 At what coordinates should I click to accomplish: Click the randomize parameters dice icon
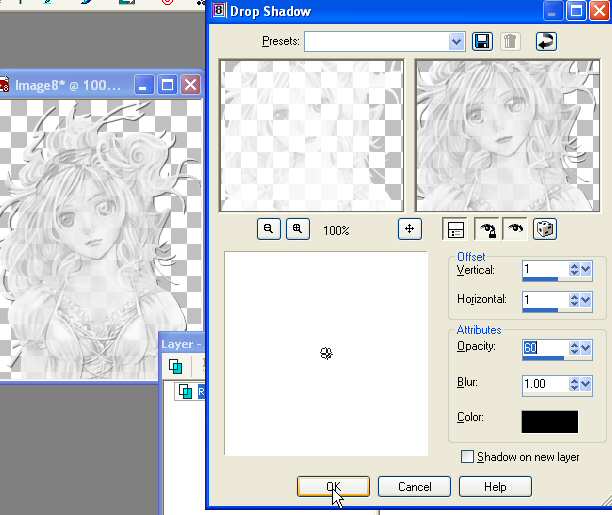click(x=545, y=229)
